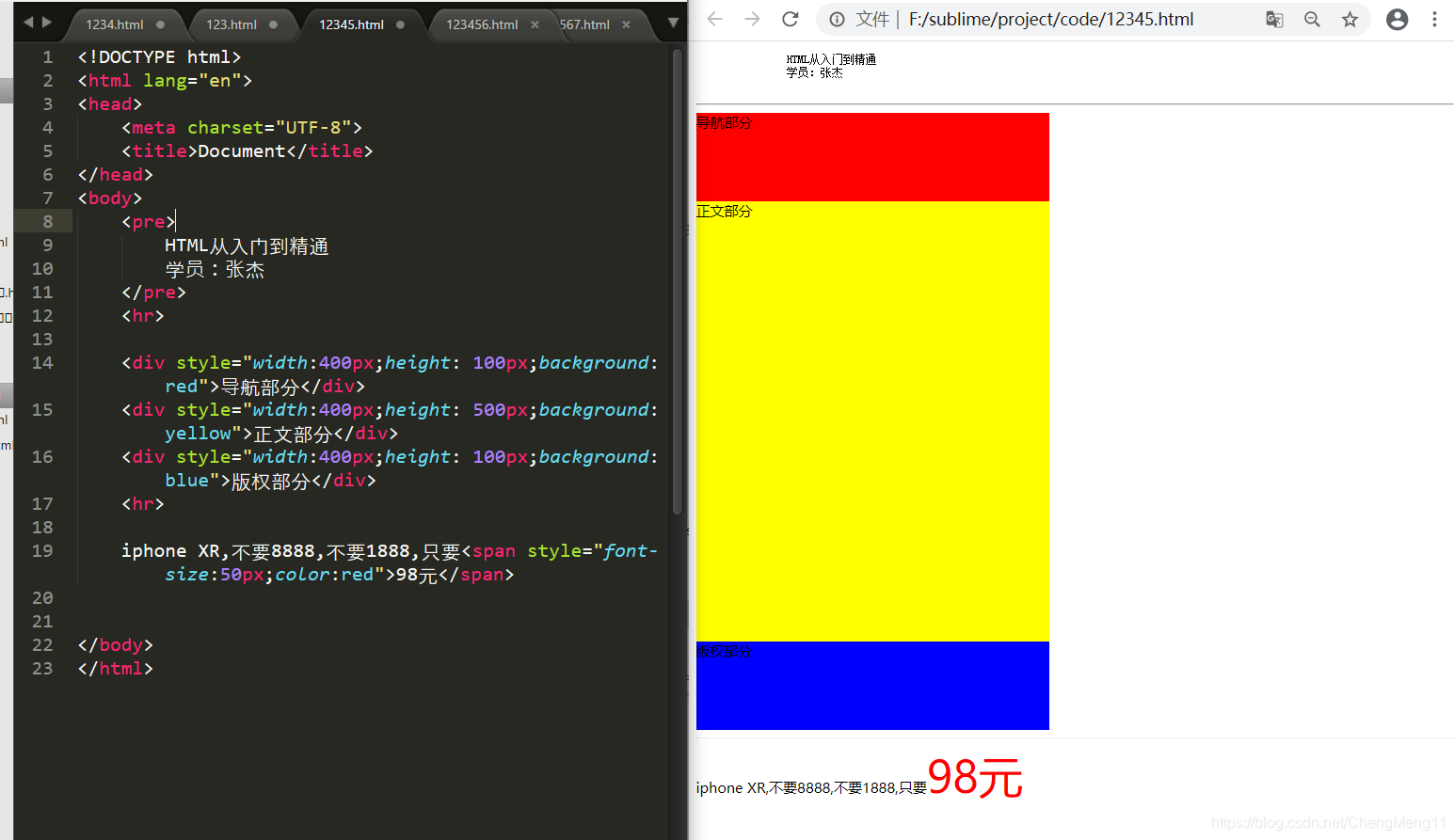Click 'HTML从入门到精通' in the code editor

(x=247, y=246)
